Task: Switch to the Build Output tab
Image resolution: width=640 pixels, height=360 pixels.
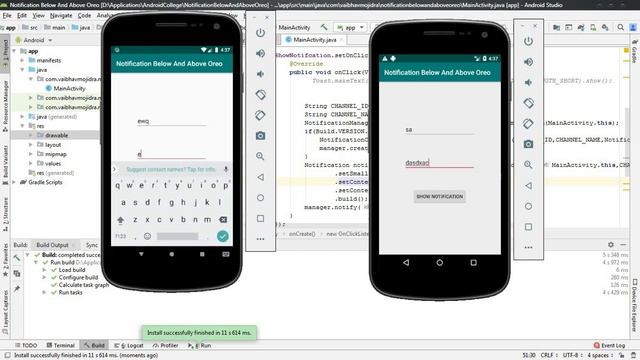Action: tap(52, 245)
